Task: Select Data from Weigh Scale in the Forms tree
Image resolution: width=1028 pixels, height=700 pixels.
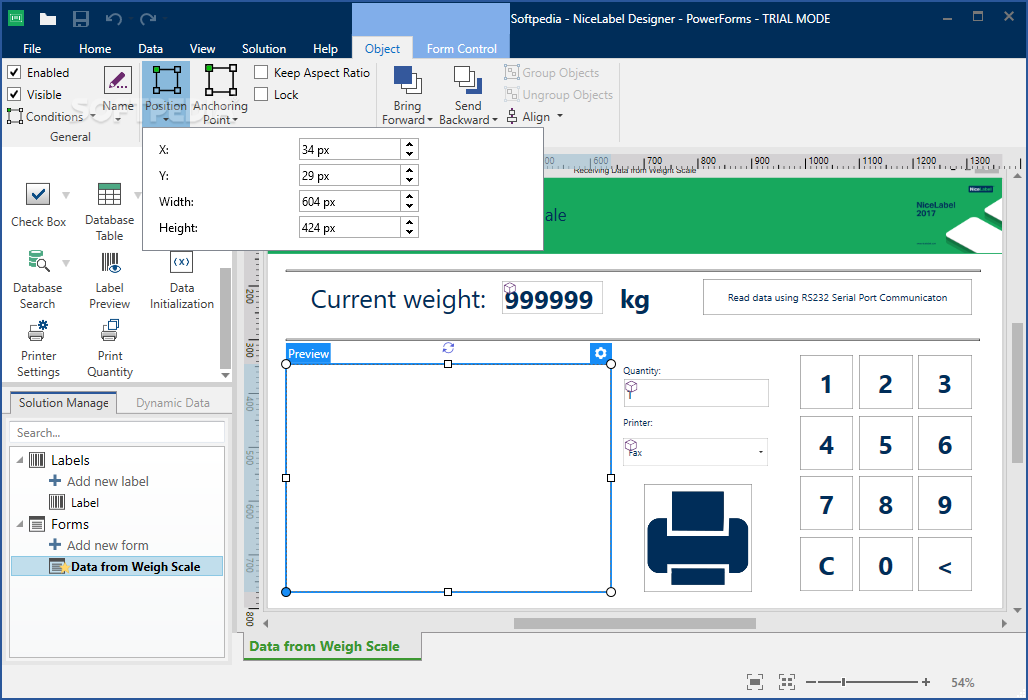Action: (x=117, y=566)
